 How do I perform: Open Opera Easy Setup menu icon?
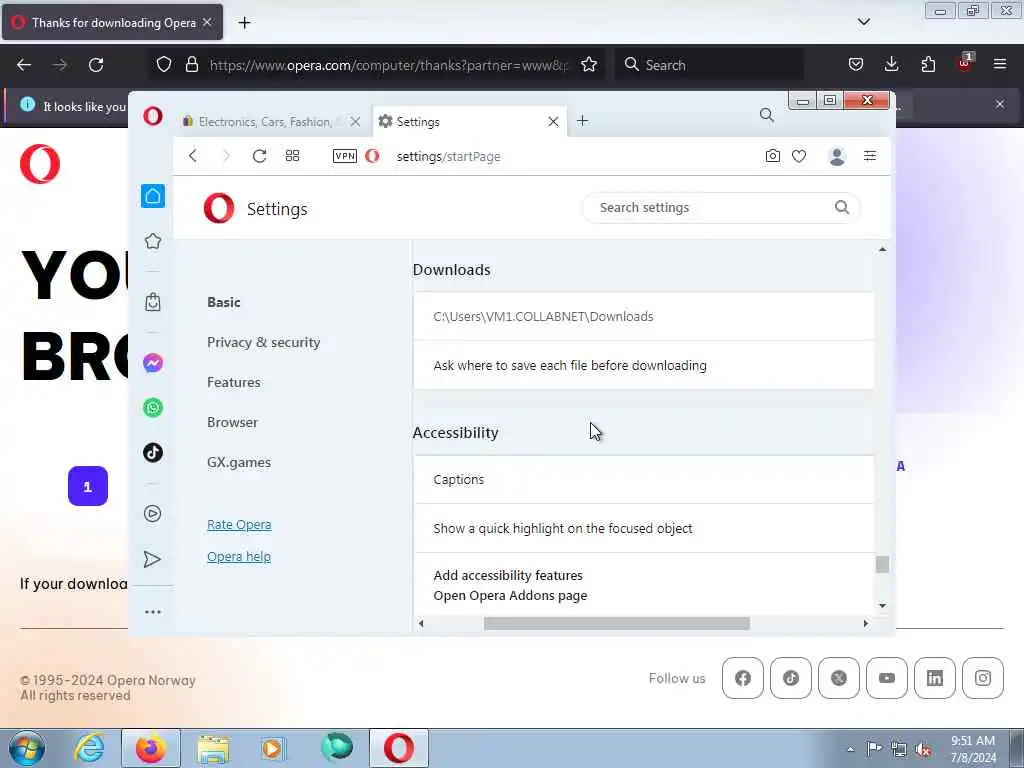click(x=870, y=156)
